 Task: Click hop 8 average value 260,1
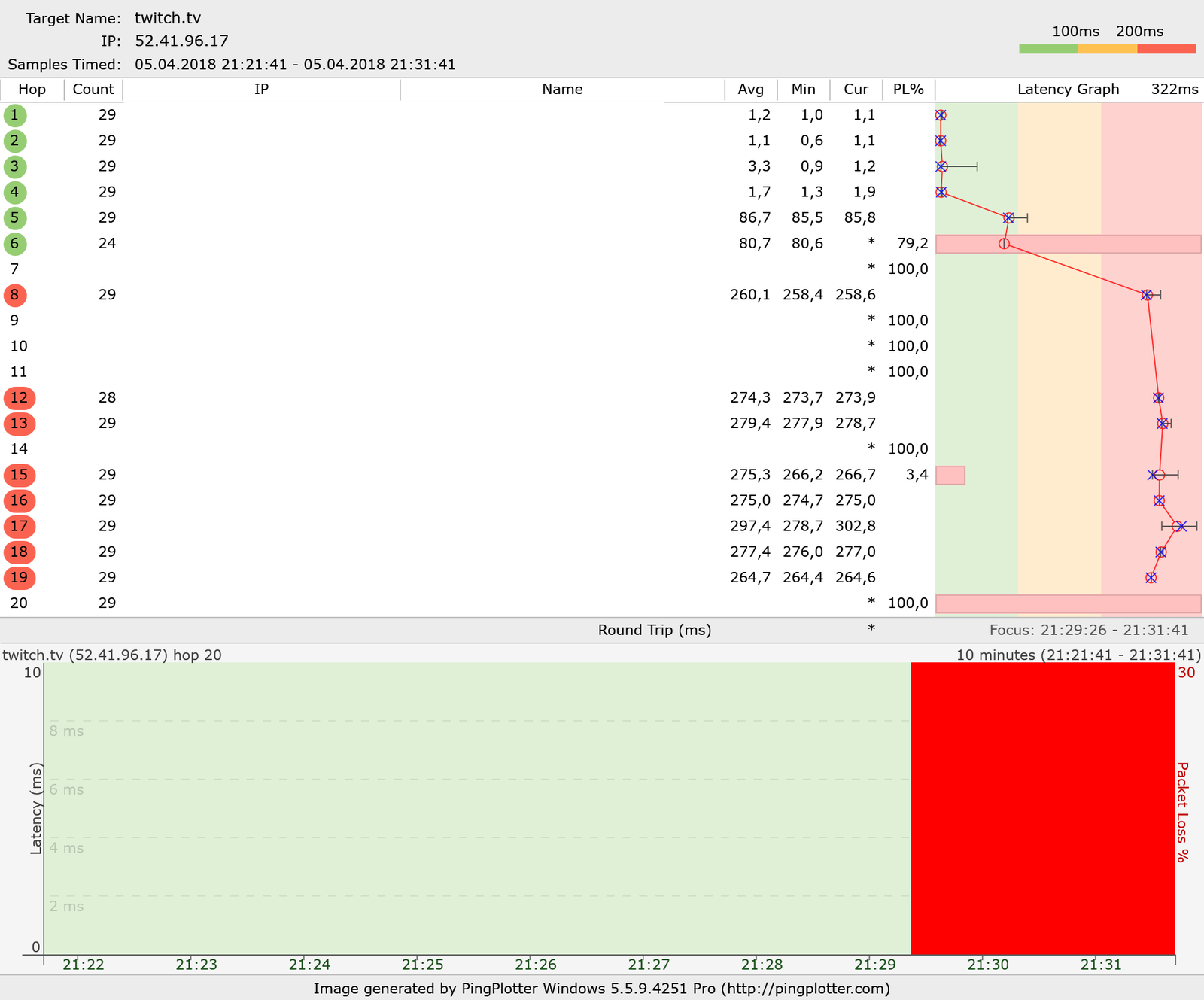[x=750, y=295]
